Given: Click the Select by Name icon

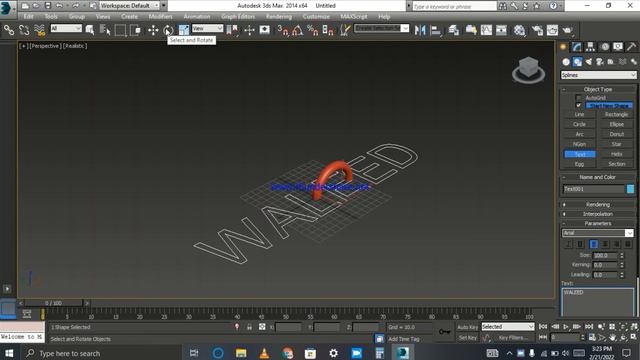Looking at the screenshot, I should (x=105, y=30).
